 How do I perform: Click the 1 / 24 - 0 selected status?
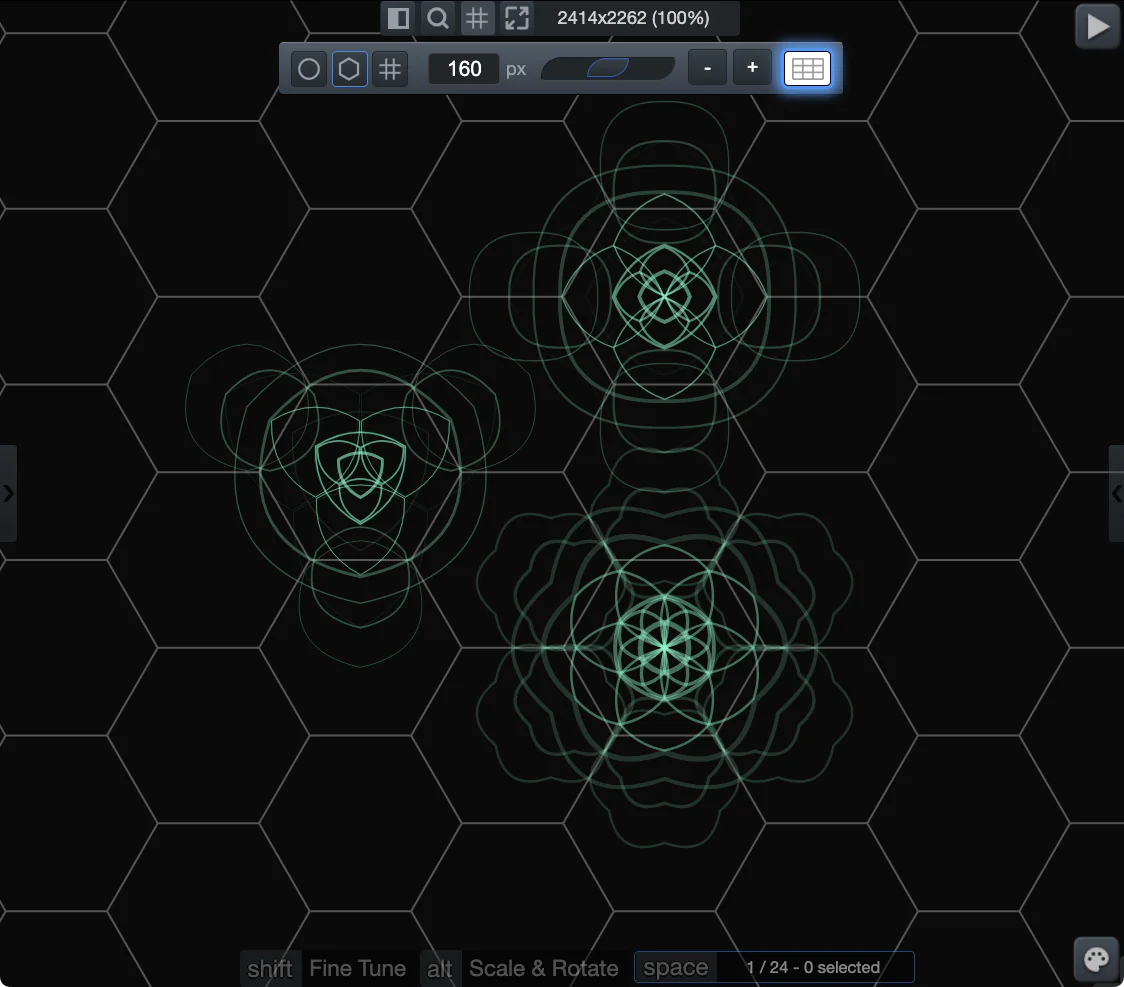(x=813, y=968)
